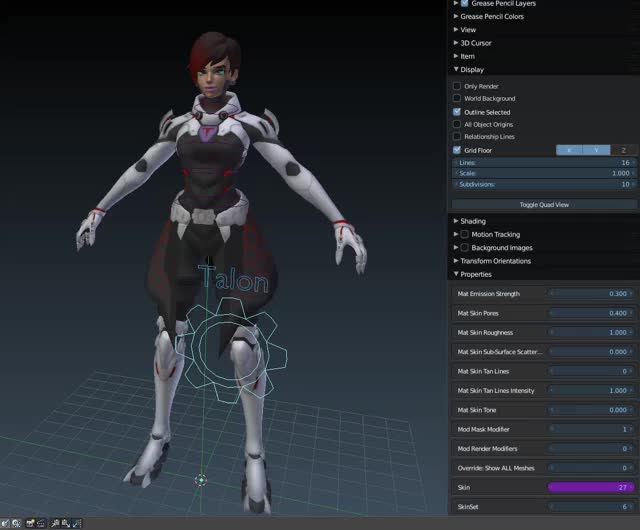Expand the View panel
The width and height of the screenshot is (640, 530).
pyautogui.click(x=456, y=29)
